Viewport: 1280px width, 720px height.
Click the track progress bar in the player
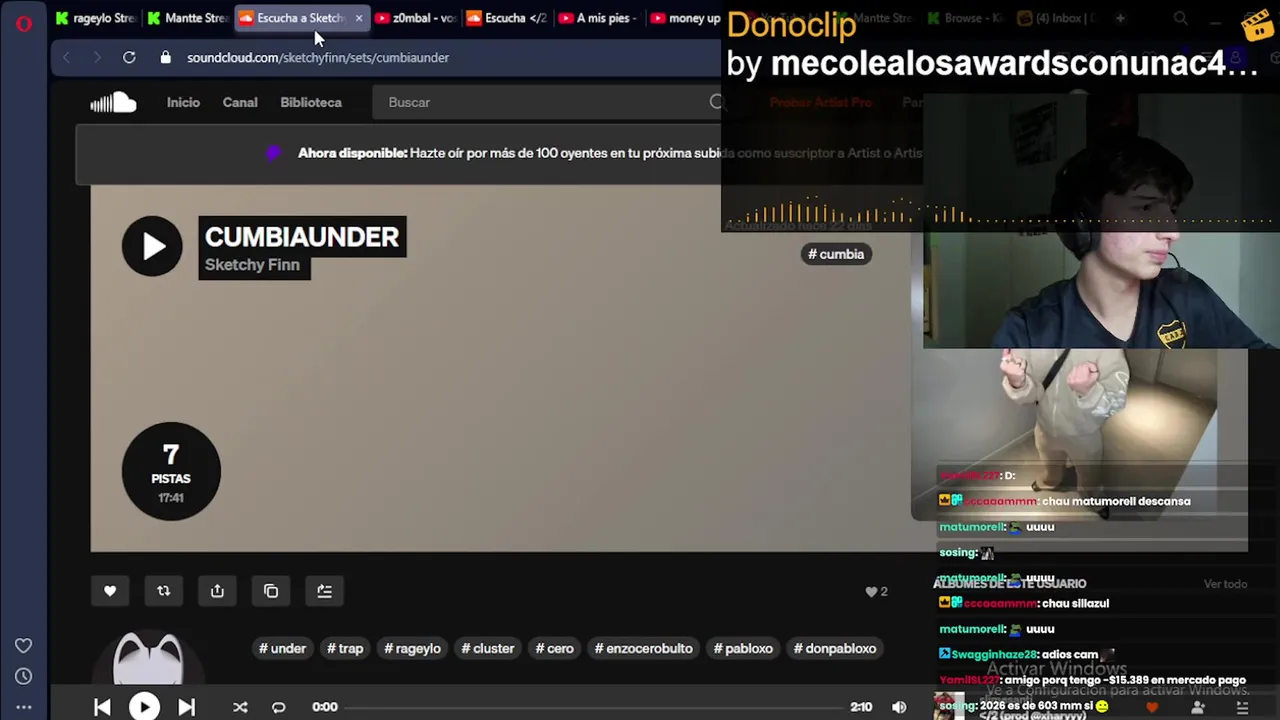pyautogui.click(x=595, y=707)
